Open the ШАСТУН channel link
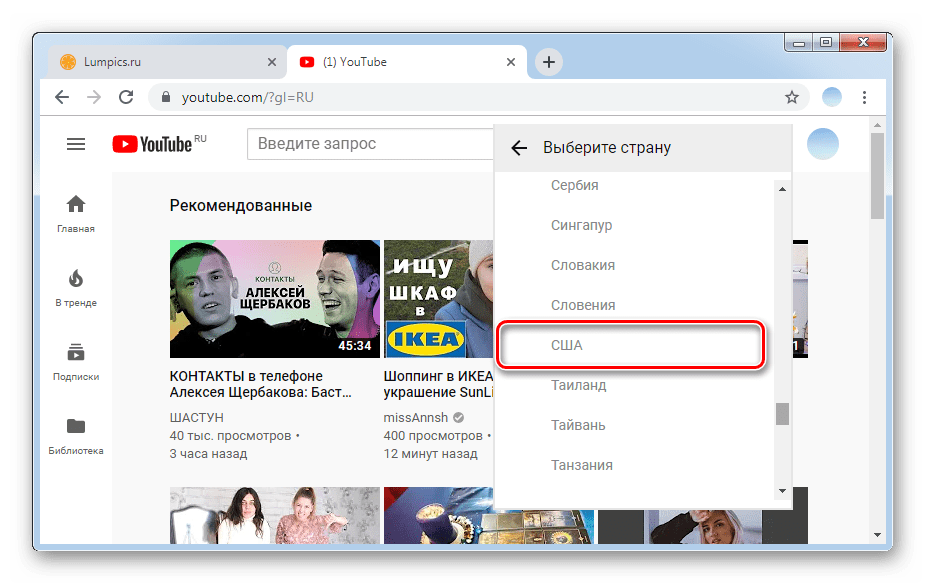926x584 pixels. tap(197, 417)
